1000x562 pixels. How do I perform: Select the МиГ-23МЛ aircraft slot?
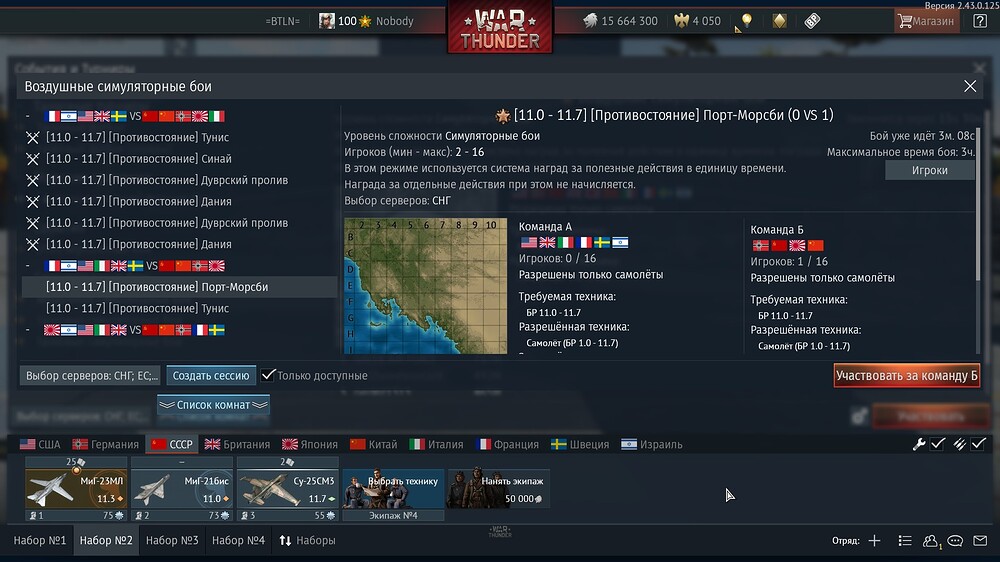coord(76,489)
